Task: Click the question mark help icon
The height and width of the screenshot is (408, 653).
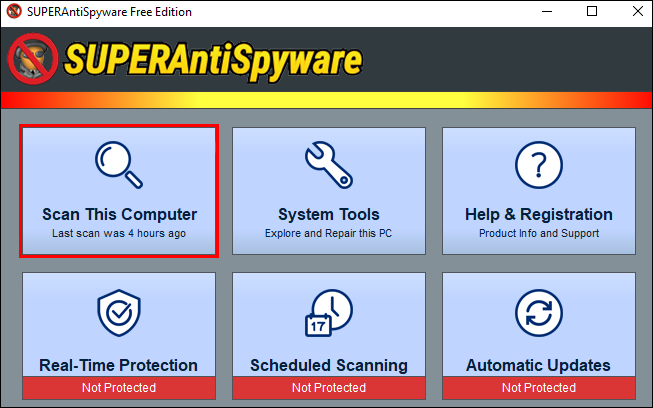Action: pyautogui.click(x=539, y=165)
